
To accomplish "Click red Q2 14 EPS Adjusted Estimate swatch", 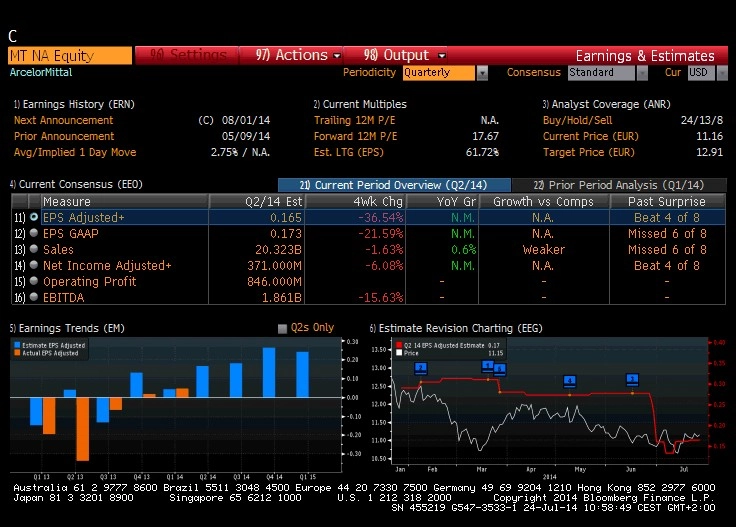I will point(399,345).
